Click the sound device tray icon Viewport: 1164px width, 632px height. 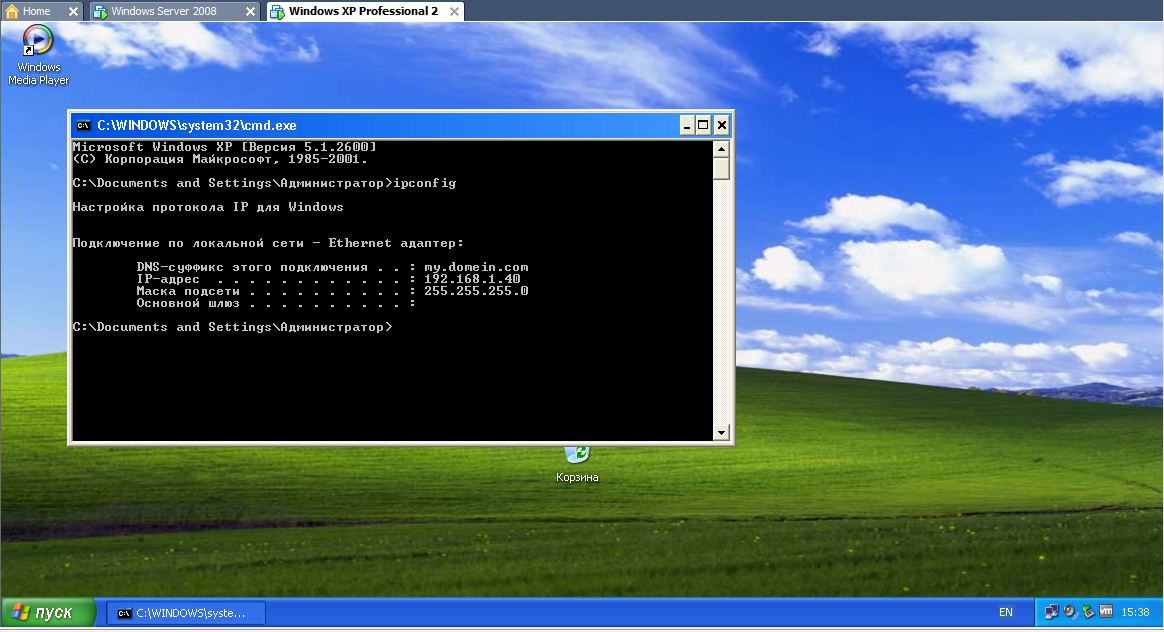click(1070, 612)
